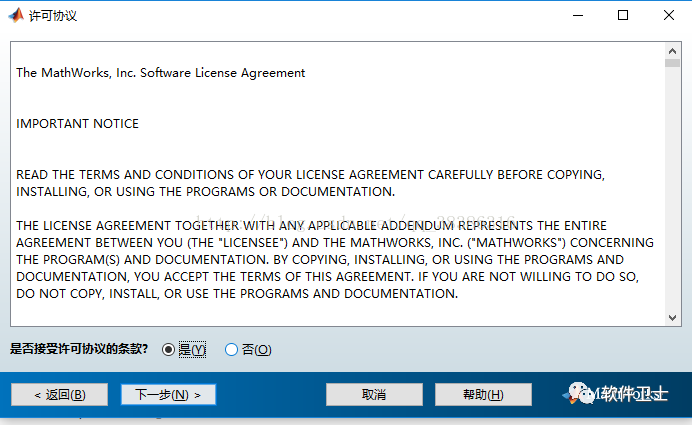Click the 返回(B) back button

[x=60, y=394]
